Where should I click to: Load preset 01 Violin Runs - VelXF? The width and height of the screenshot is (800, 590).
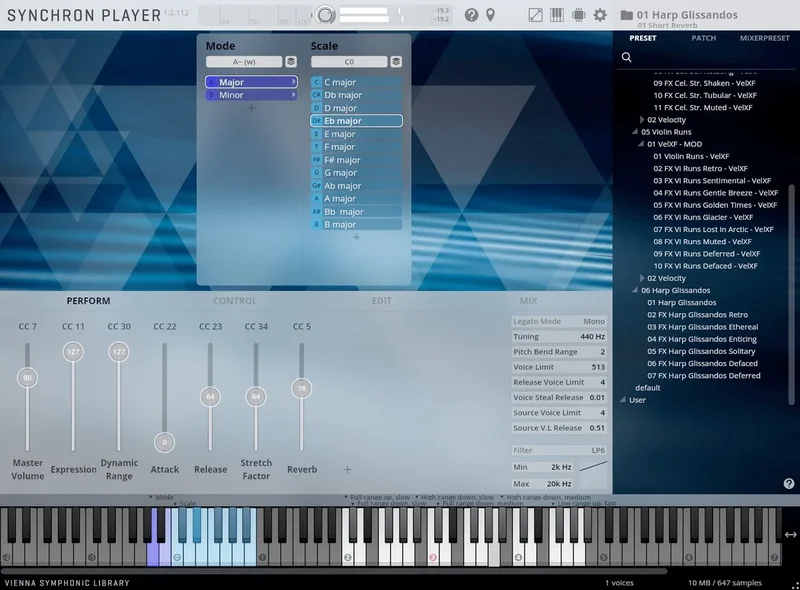(691, 157)
